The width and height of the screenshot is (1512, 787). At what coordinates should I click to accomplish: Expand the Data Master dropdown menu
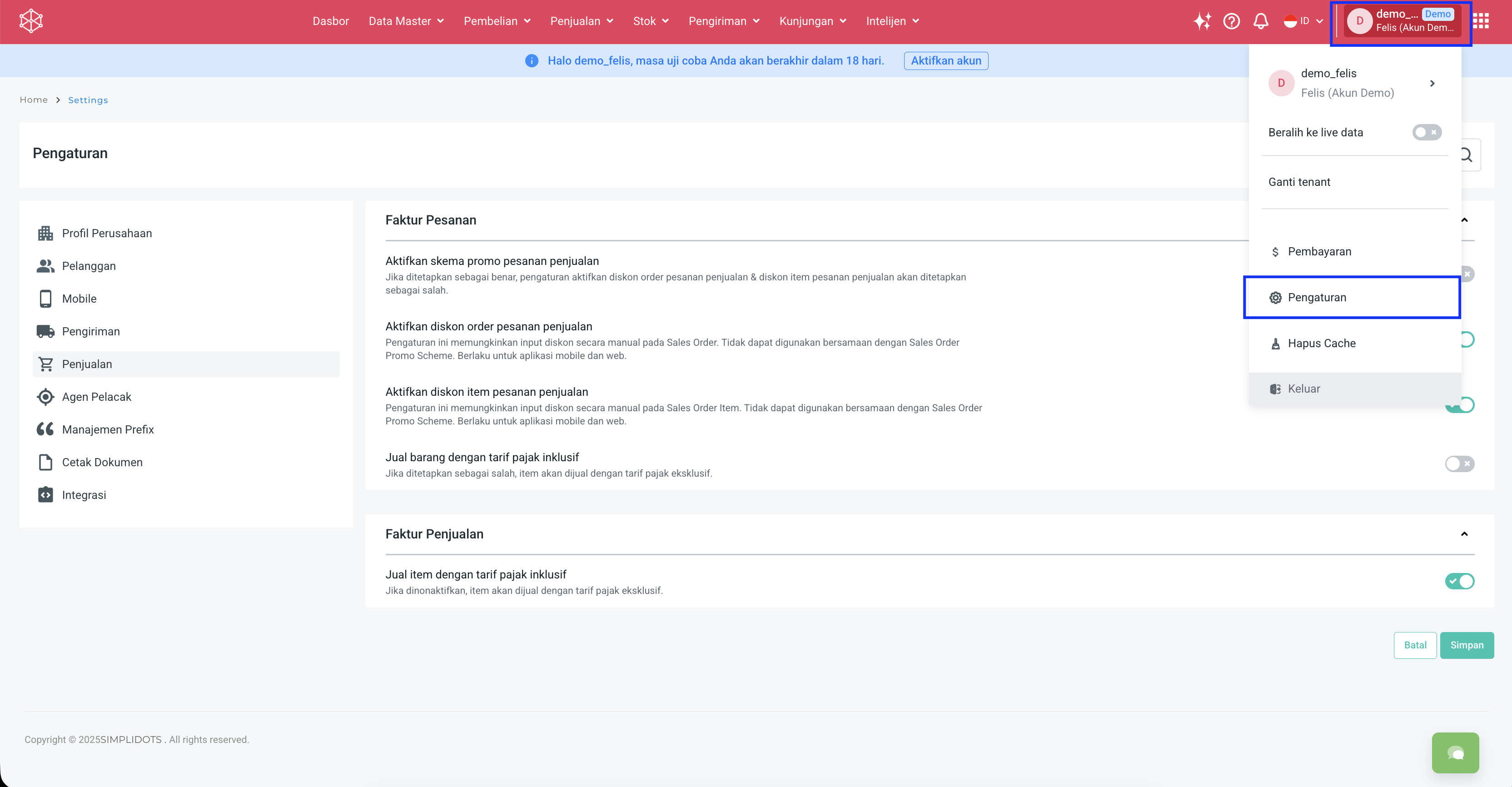click(x=406, y=21)
